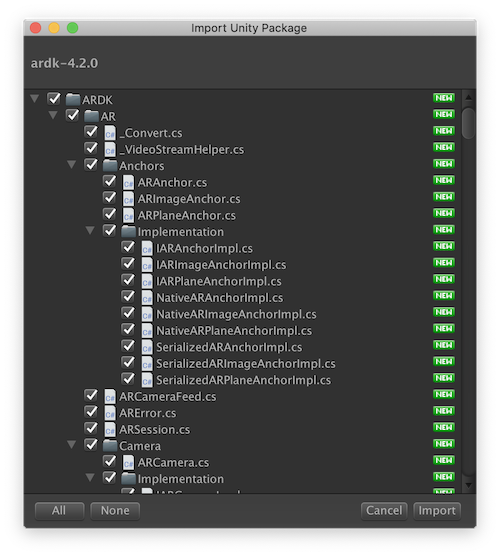Click the folder icon of Implementation under Camera
The height and width of the screenshot is (556, 500).
pos(128,478)
